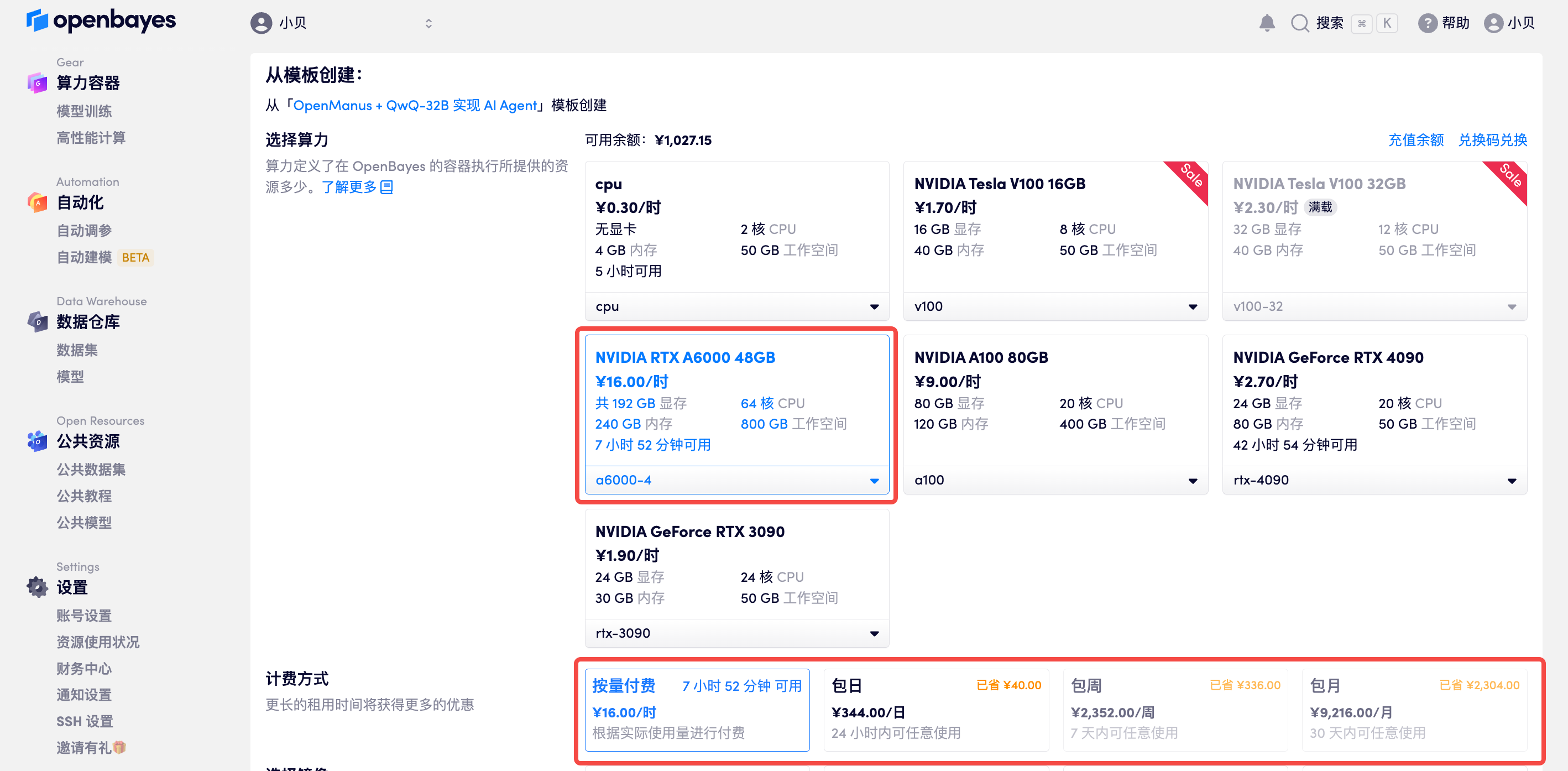
Task: Open the OpenManus + QwQ-32B template link
Action: pyautogui.click(x=415, y=105)
